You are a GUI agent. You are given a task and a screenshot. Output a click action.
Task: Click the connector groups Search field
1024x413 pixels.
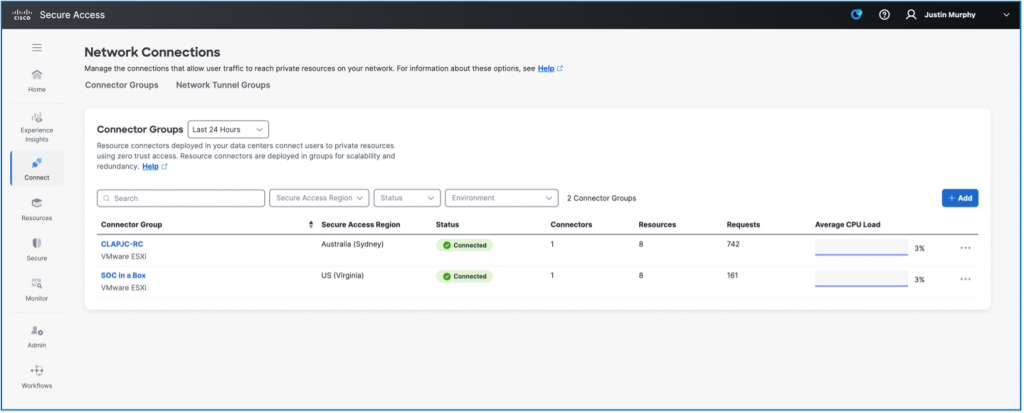coord(181,198)
